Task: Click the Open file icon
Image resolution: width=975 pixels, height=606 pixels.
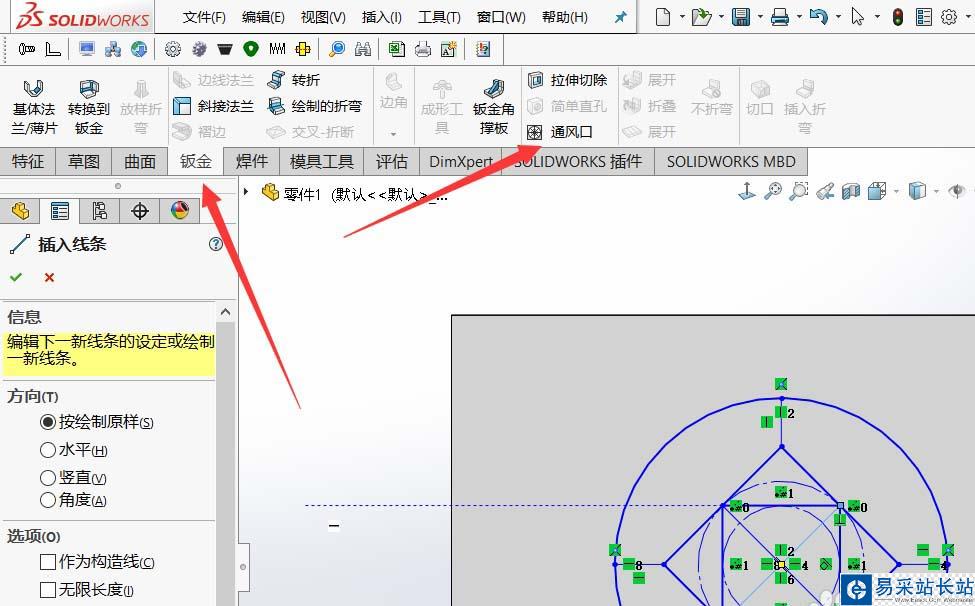Action: point(701,17)
